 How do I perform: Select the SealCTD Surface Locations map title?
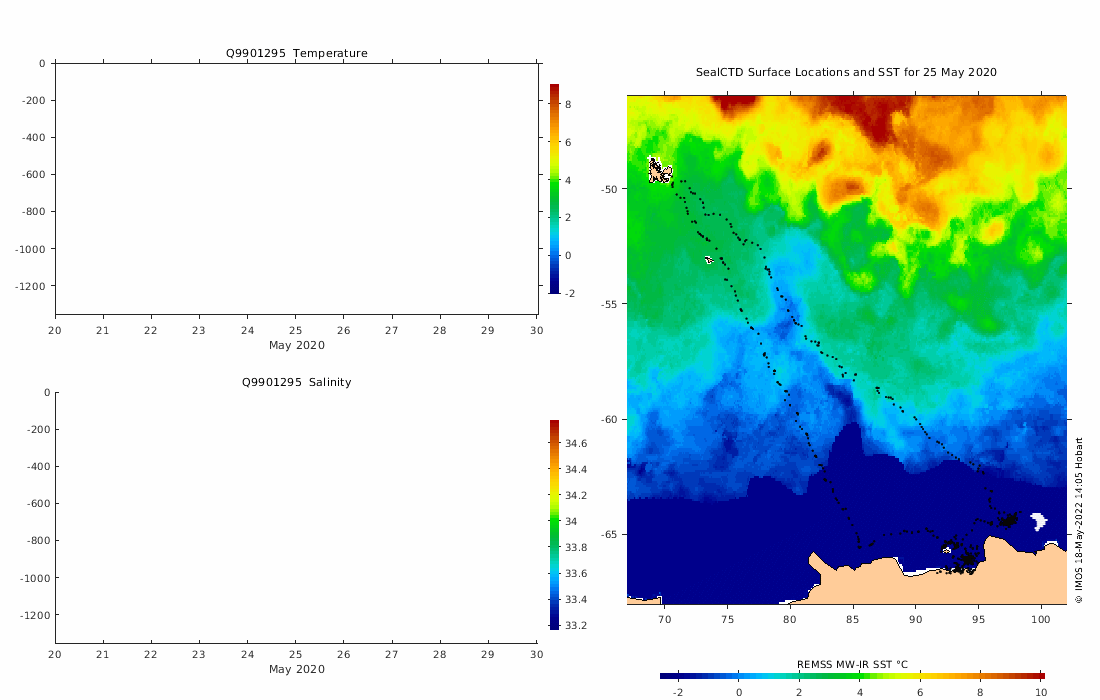846,72
